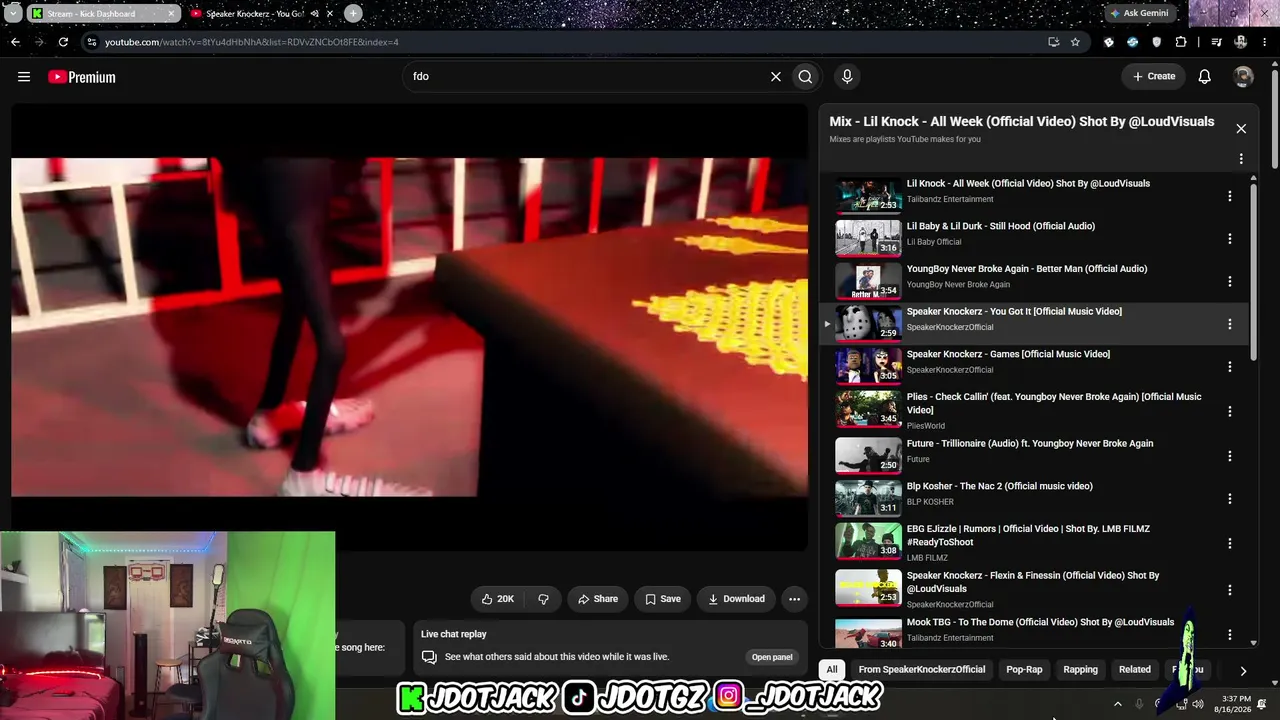Go back in browser history
Screen dimensions: 1280x720
pos(15,42)
